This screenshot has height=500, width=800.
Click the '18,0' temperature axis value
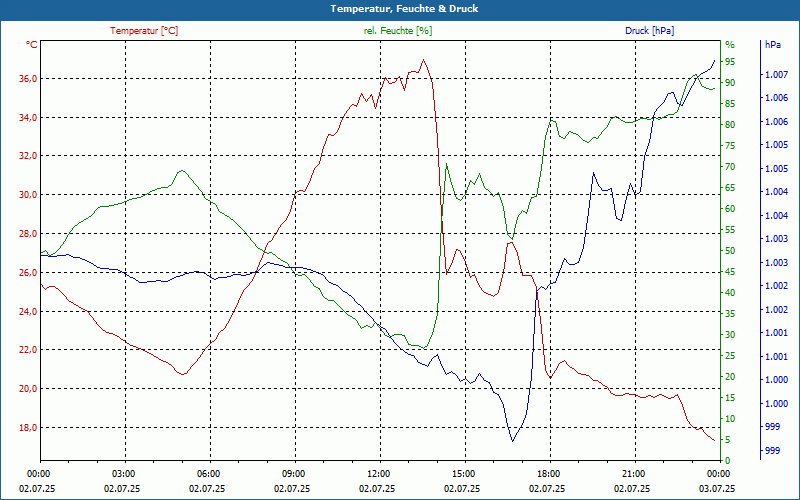coord(29,428)
